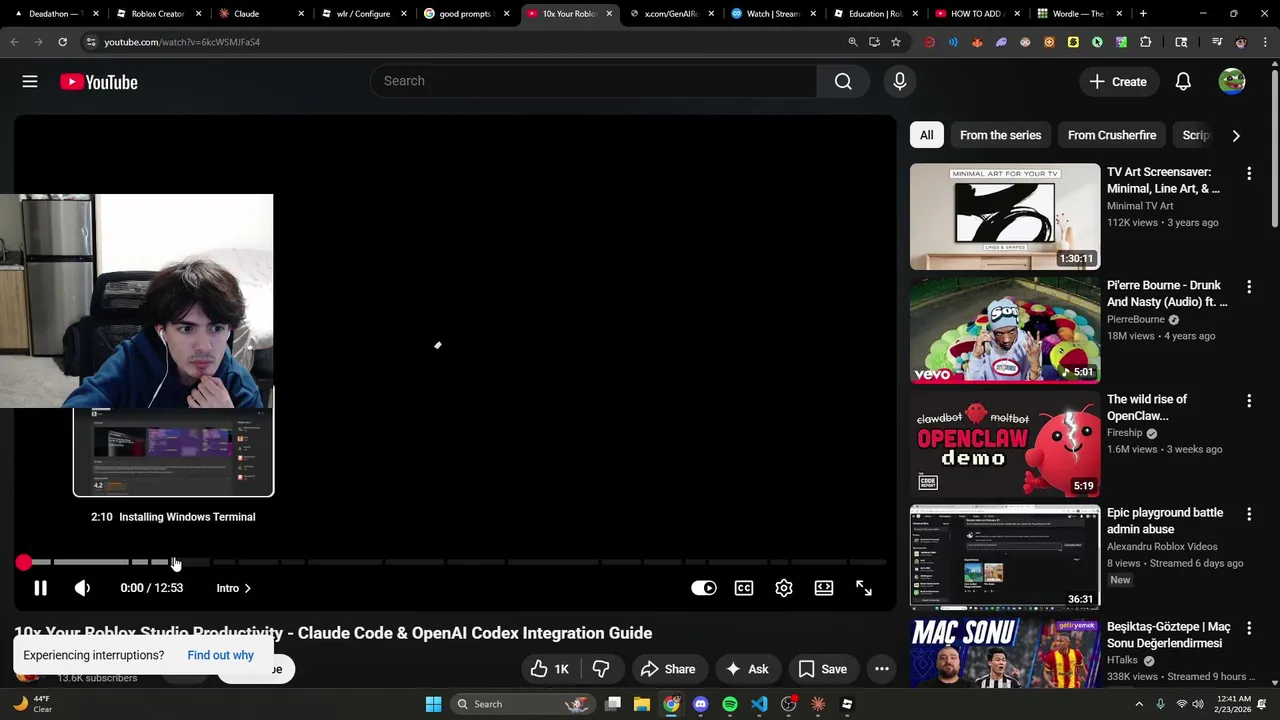Like the video
Screen dimensions: 1280x720
550,669
